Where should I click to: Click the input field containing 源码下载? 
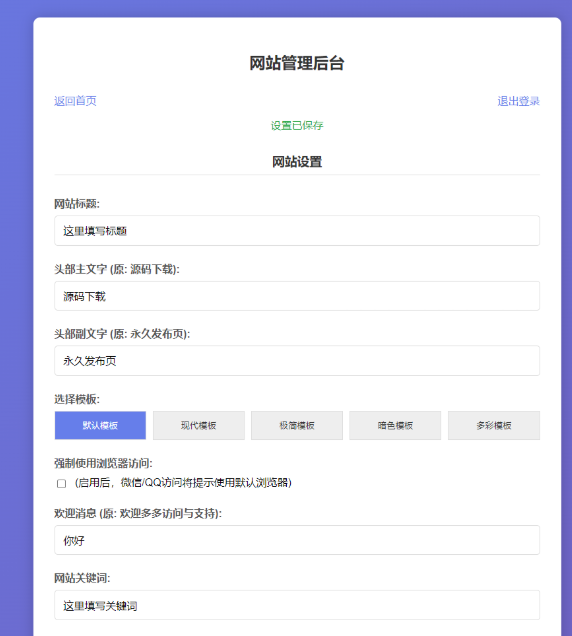pos(297,296)
